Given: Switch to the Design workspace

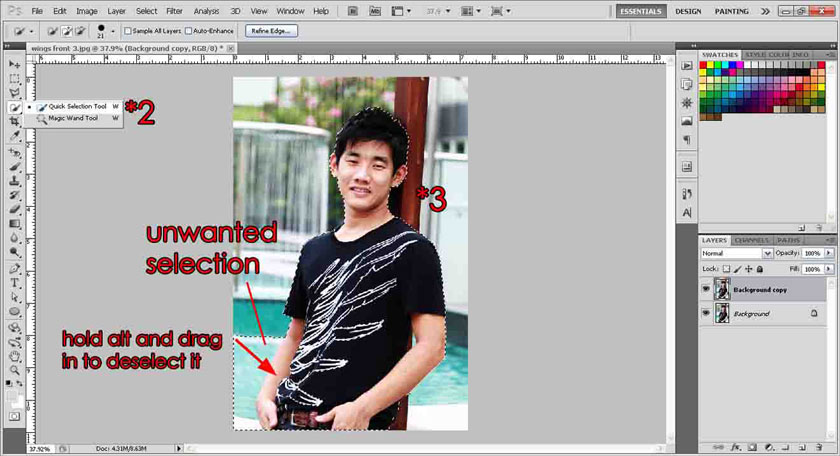Looking at the screenshot, I should tap(688, 11).
